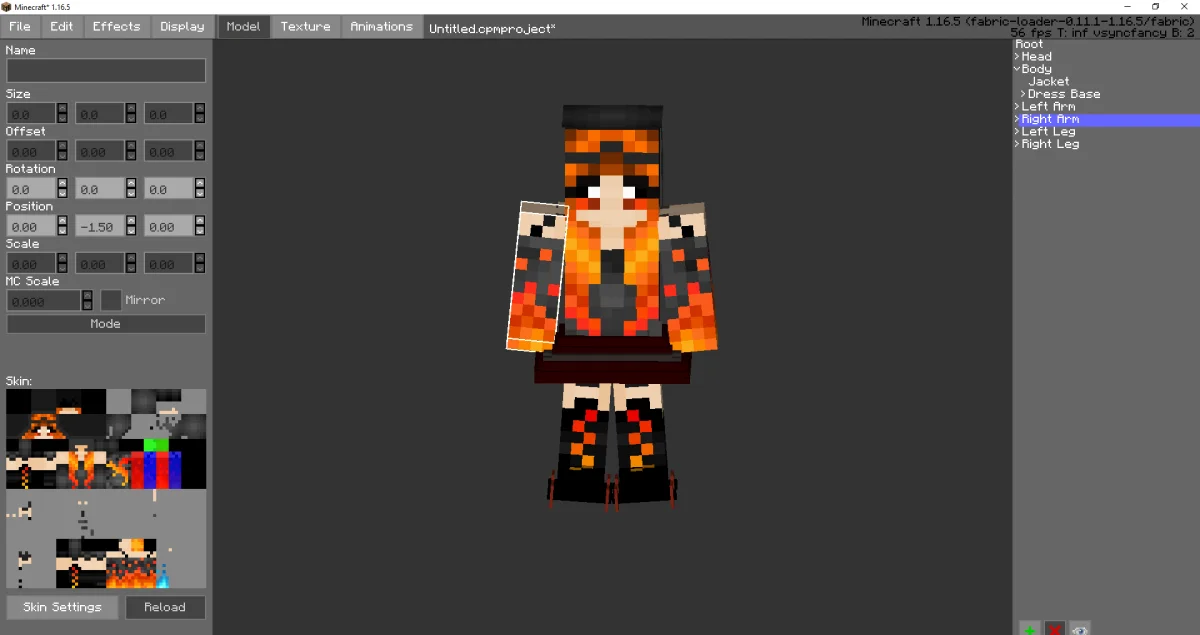Select the Dress Base tree item
The image size is (1200, 635).
[1064, 94]
